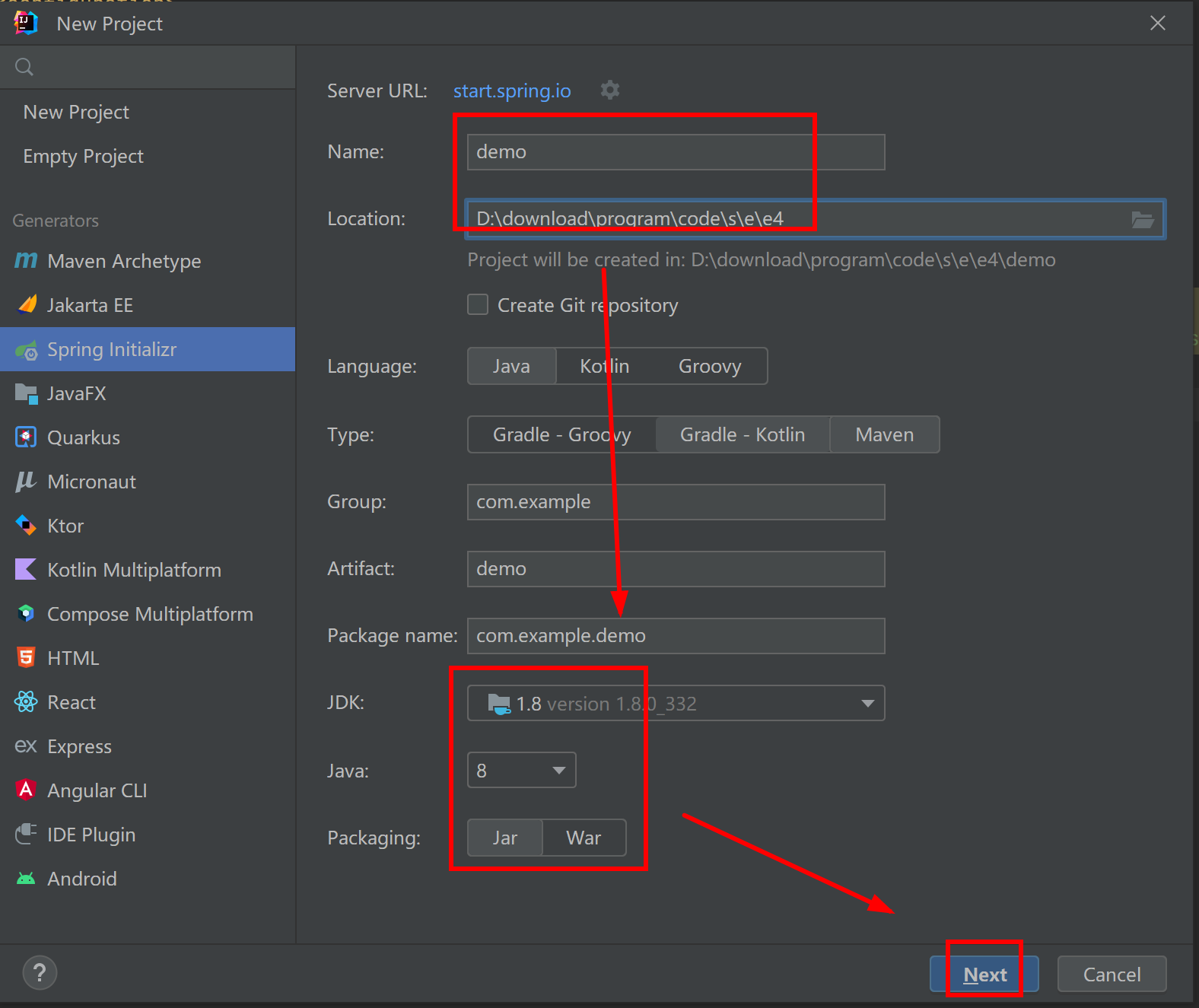The image size is (1199, 1008).
Task: Click the generator search box
Action: tap(148, 67)
